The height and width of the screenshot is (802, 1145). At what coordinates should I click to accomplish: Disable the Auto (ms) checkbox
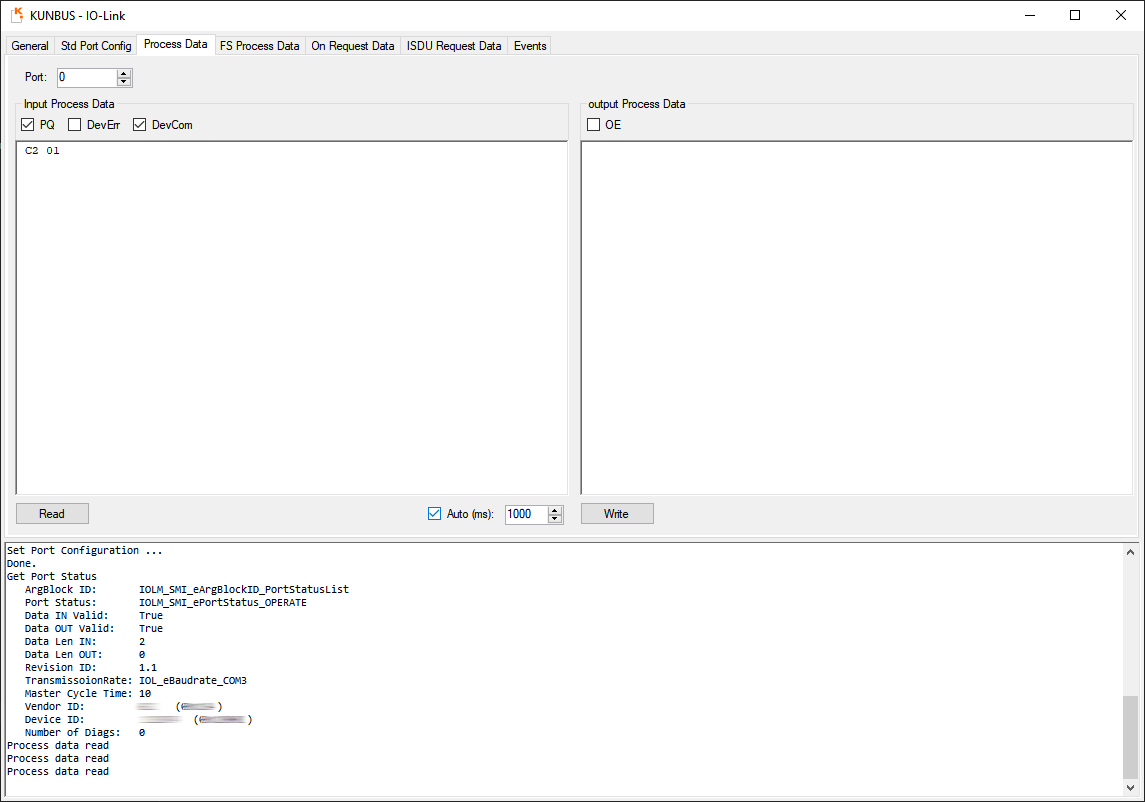(434, 514)
